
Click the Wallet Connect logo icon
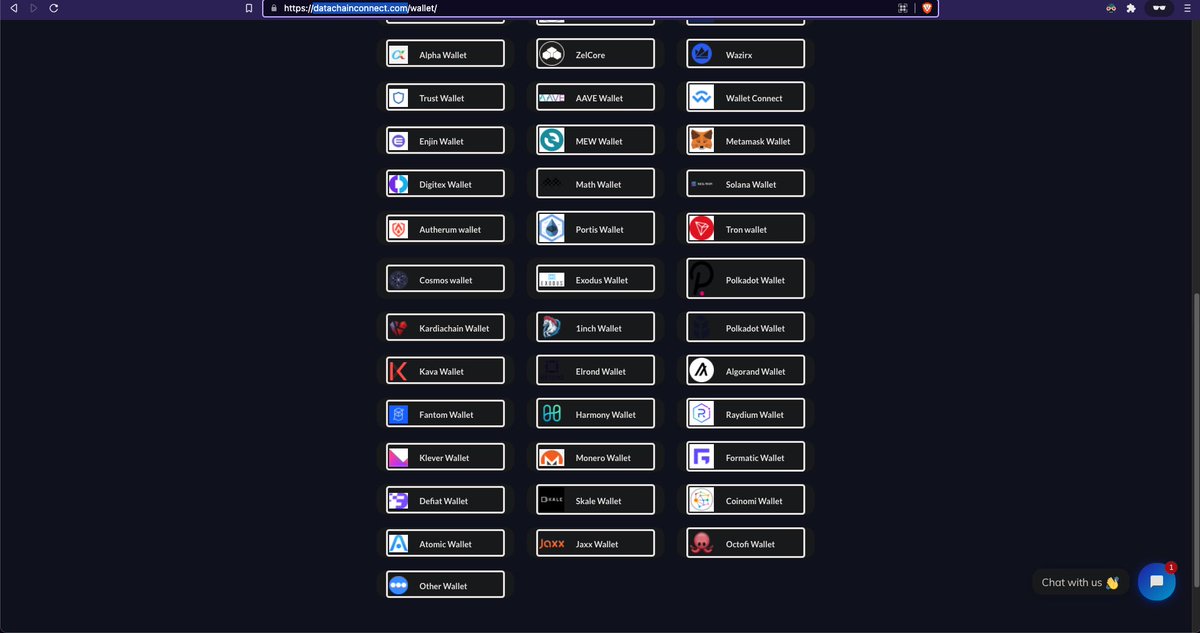click(x=702, y=98)
